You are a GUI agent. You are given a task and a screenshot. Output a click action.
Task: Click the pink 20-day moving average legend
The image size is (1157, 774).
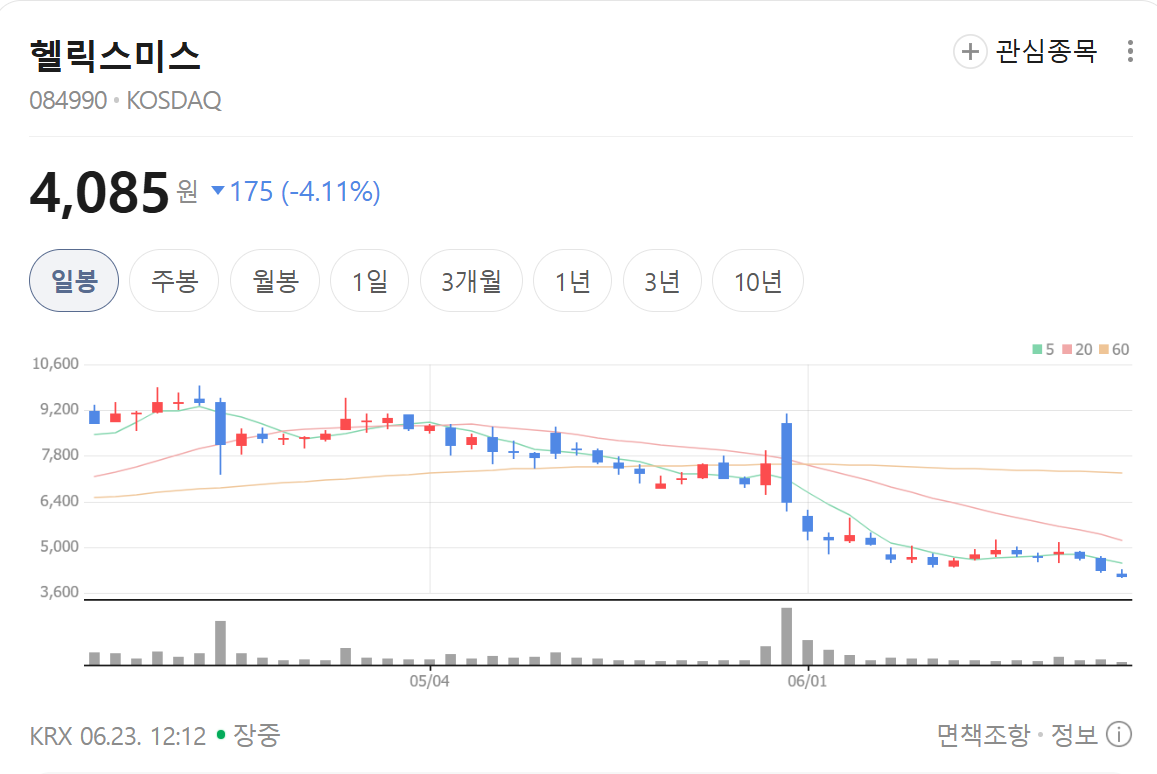click(1077, 350)
